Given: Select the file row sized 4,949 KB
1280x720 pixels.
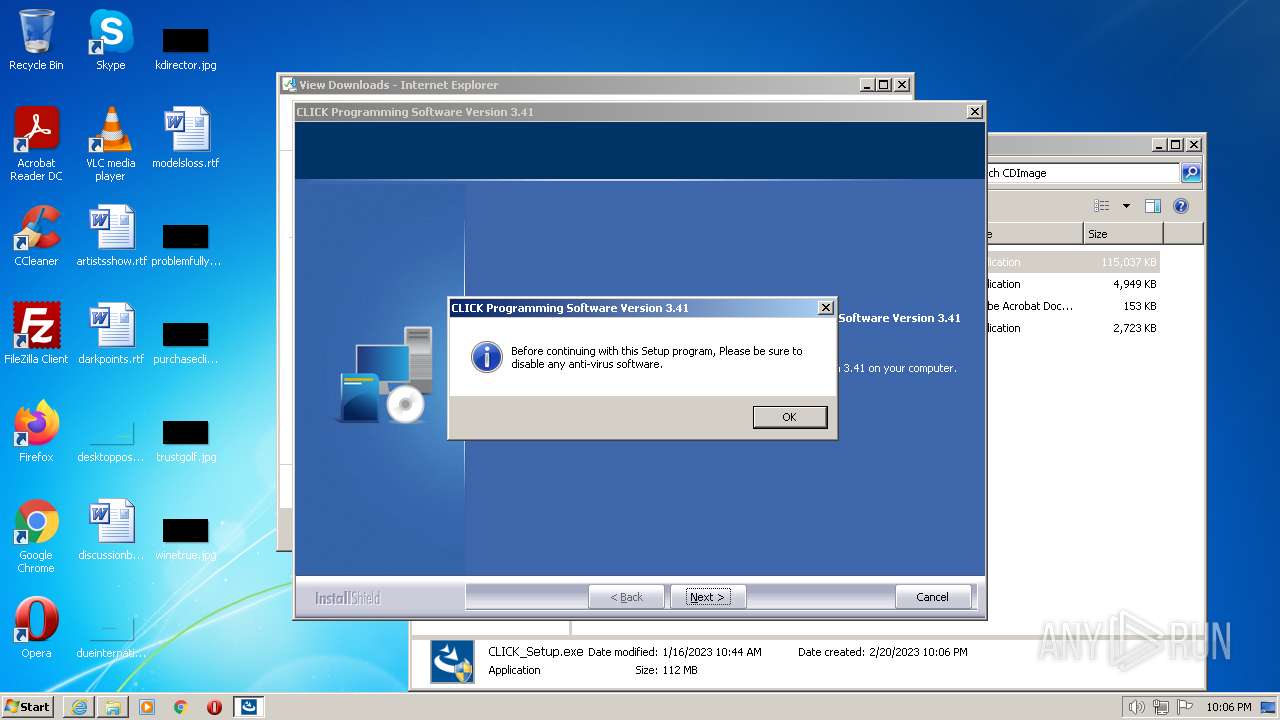Looking at the screenshot, I should tap(1072, 284).
